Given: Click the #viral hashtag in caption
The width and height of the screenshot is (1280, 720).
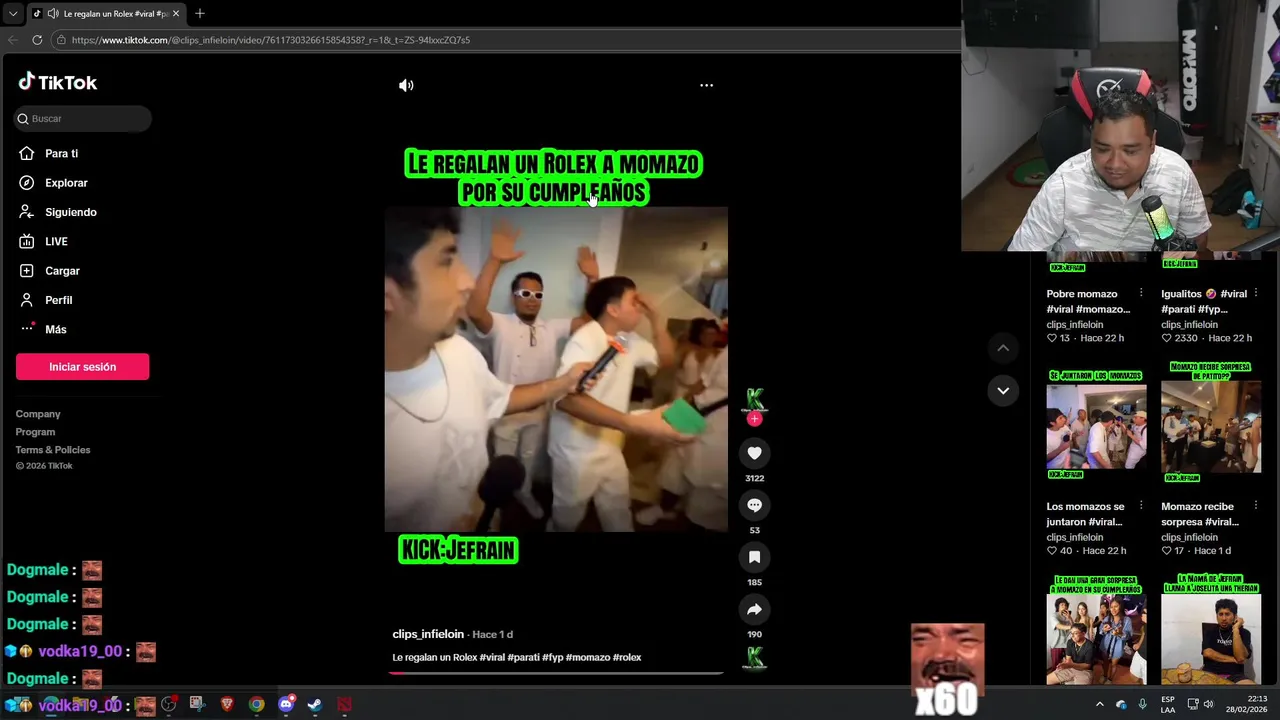Looking at the screenshot, I should (492, 657).
